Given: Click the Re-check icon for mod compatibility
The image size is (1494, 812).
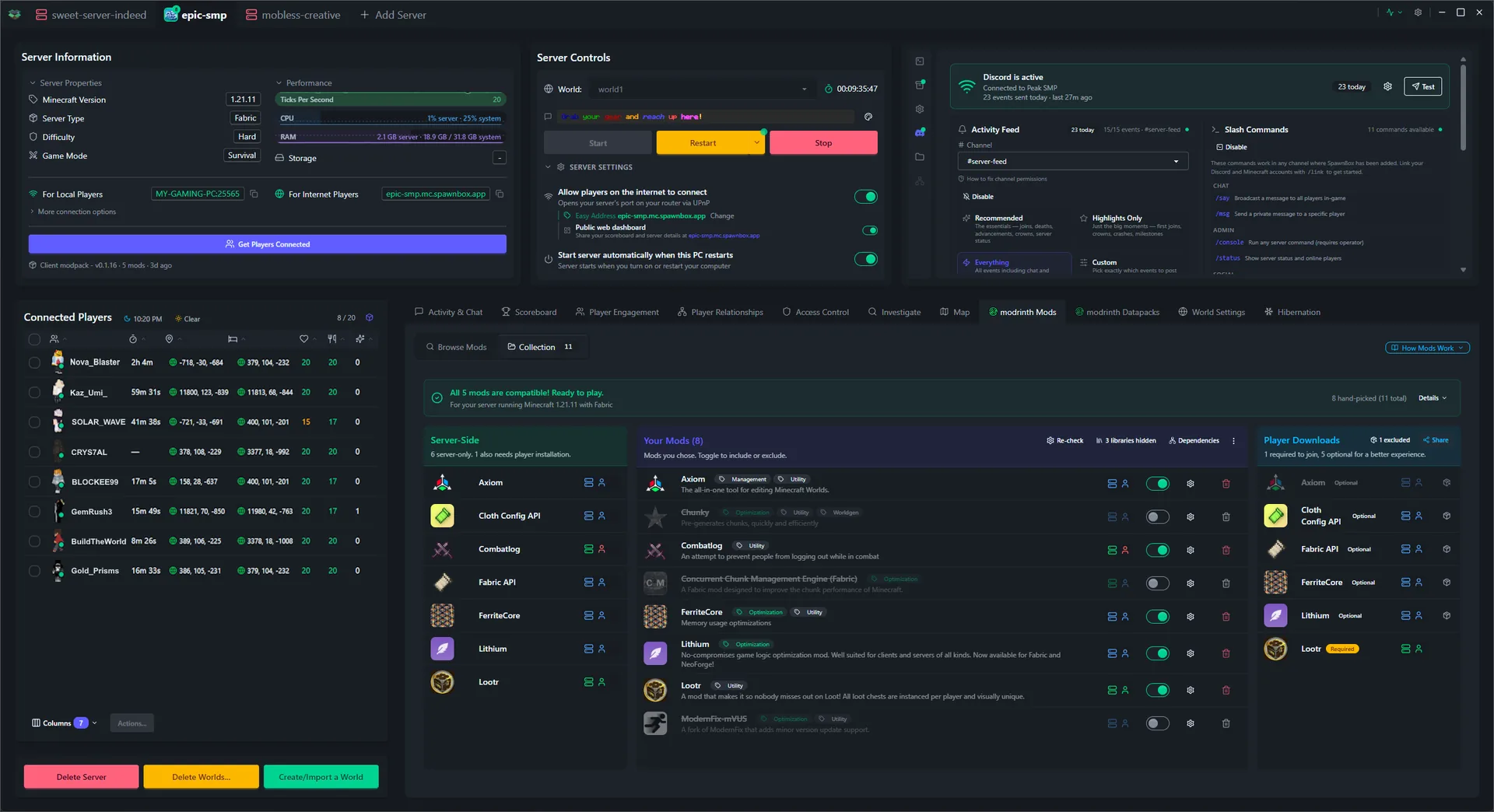Looking at the screenshot, I should pyautogui.click(x=1050, y=440).
